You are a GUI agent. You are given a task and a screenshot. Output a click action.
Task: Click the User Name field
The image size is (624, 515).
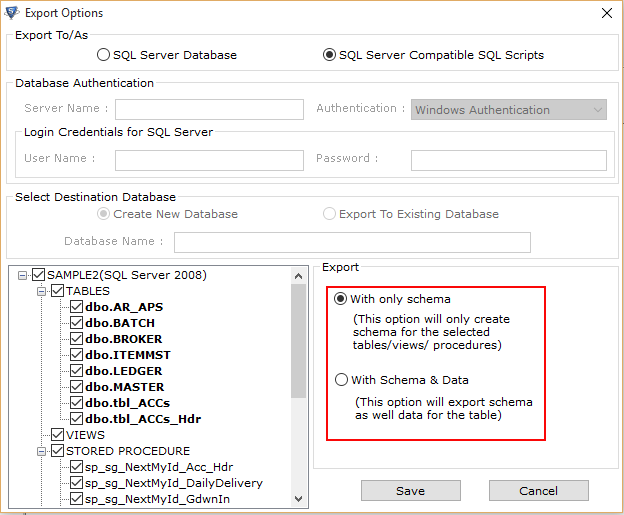click(x=209, y=160)
